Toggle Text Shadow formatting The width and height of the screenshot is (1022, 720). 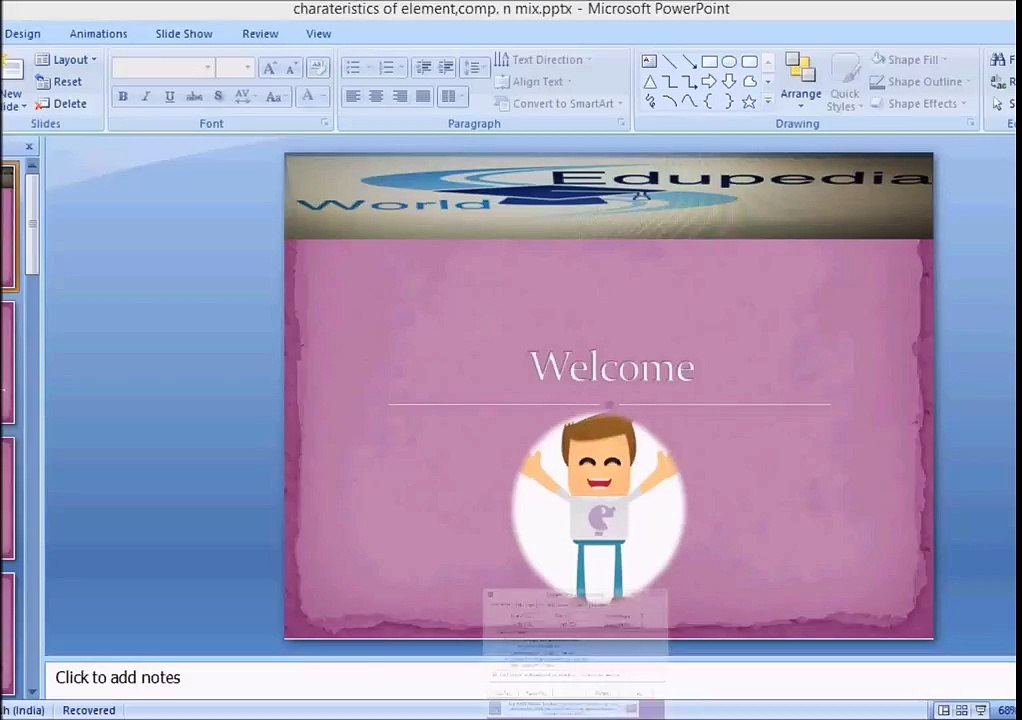click(x=218, y=96)
